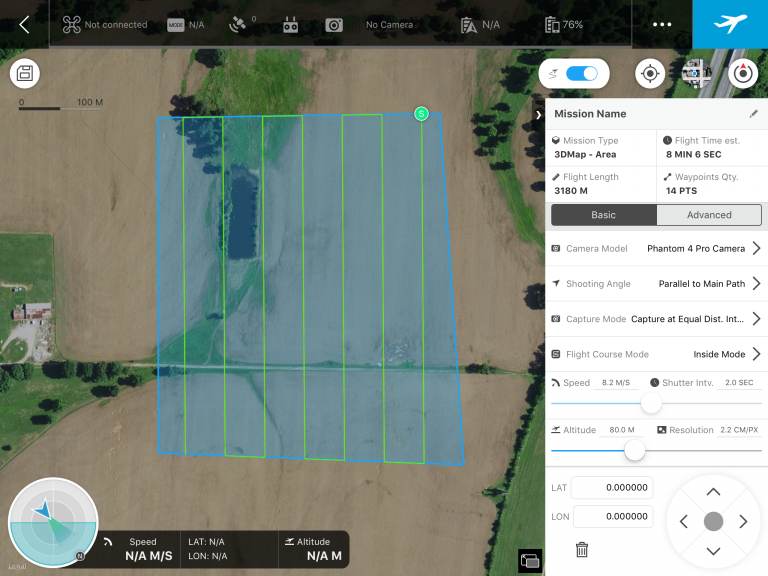
Task: Open Shooting Angle selection
Action: point(756,284)
